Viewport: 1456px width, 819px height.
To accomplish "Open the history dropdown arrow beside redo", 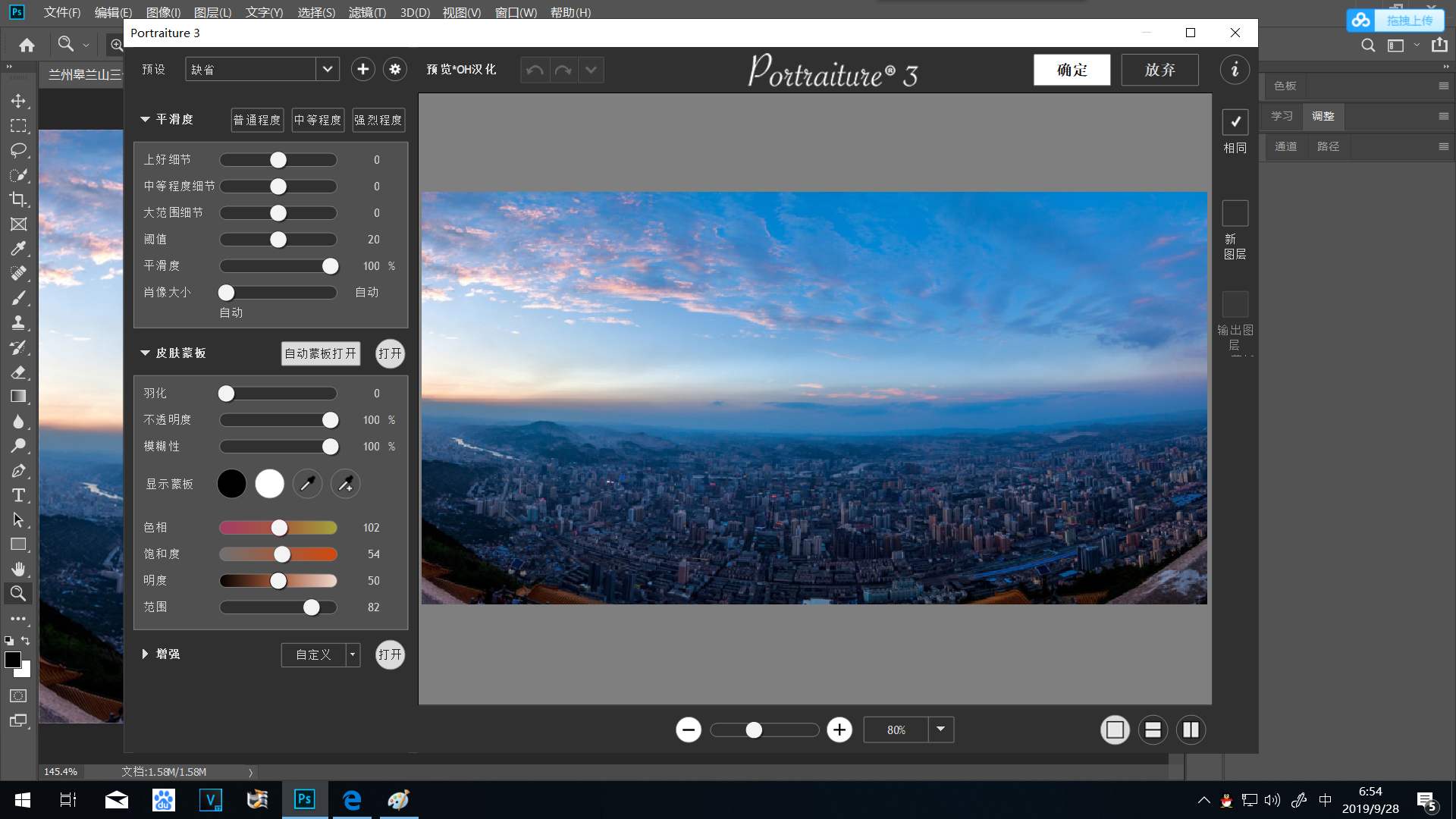I will tap(591, 70).
